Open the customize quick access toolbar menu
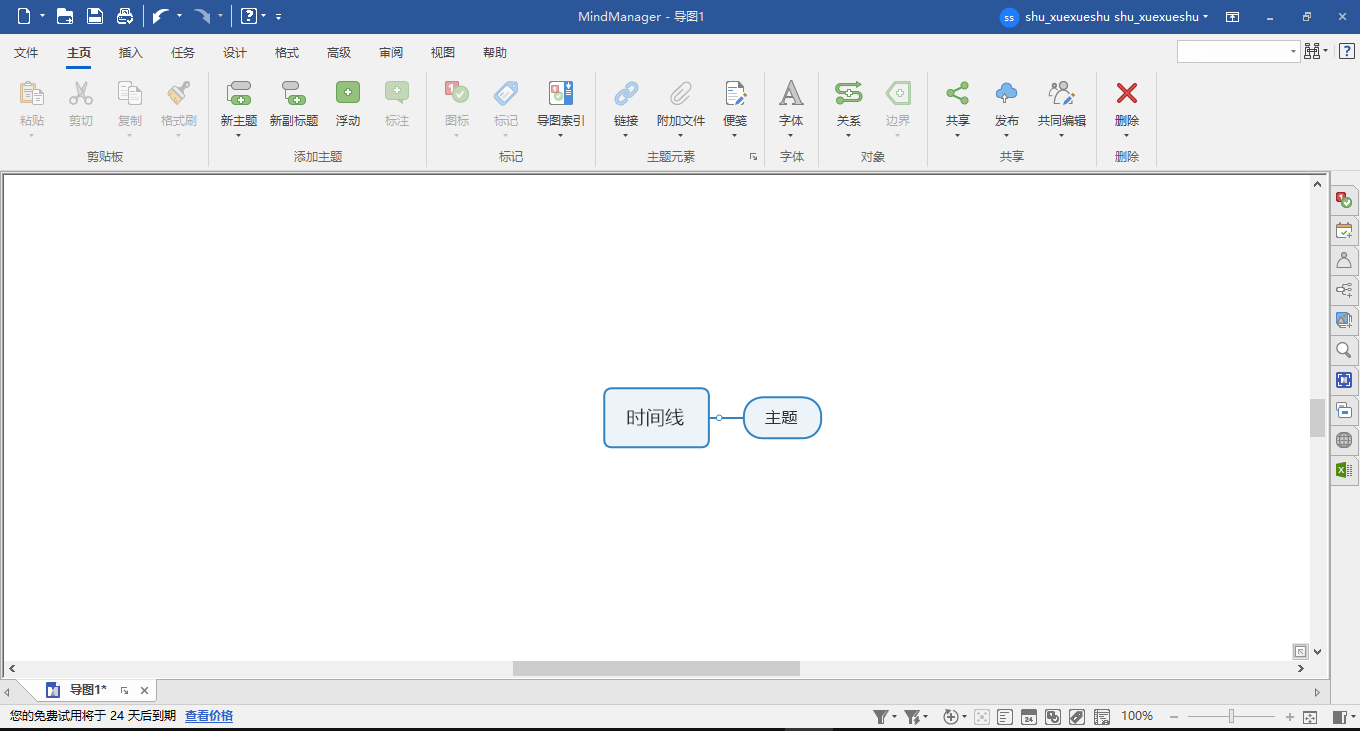This screenshot has width=1360, height=731. coord(278,17)
